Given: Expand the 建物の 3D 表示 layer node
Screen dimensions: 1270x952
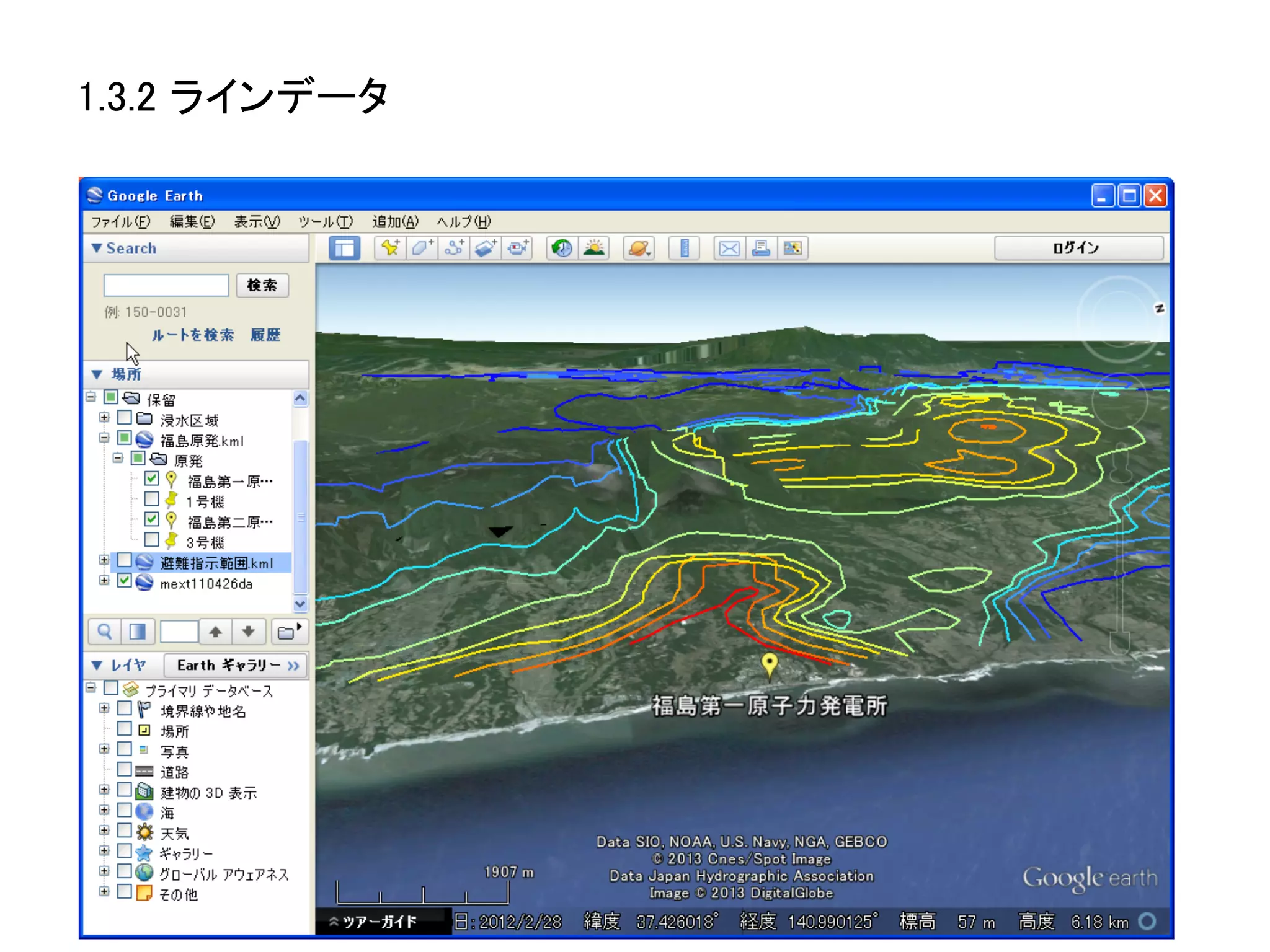Looking at the screenshot, I should click(x=104, y=790).
